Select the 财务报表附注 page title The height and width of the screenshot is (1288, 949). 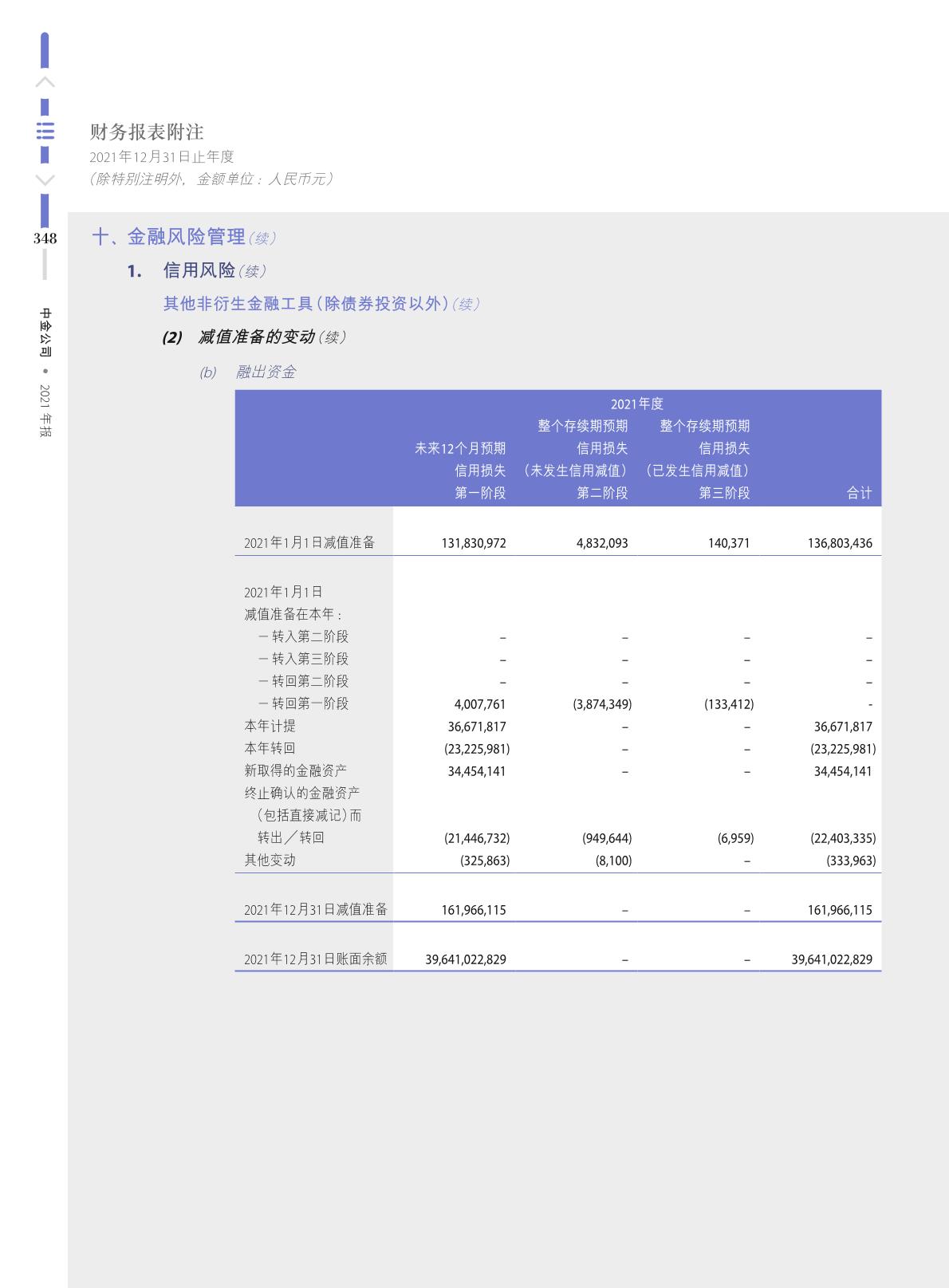(147, 132)
